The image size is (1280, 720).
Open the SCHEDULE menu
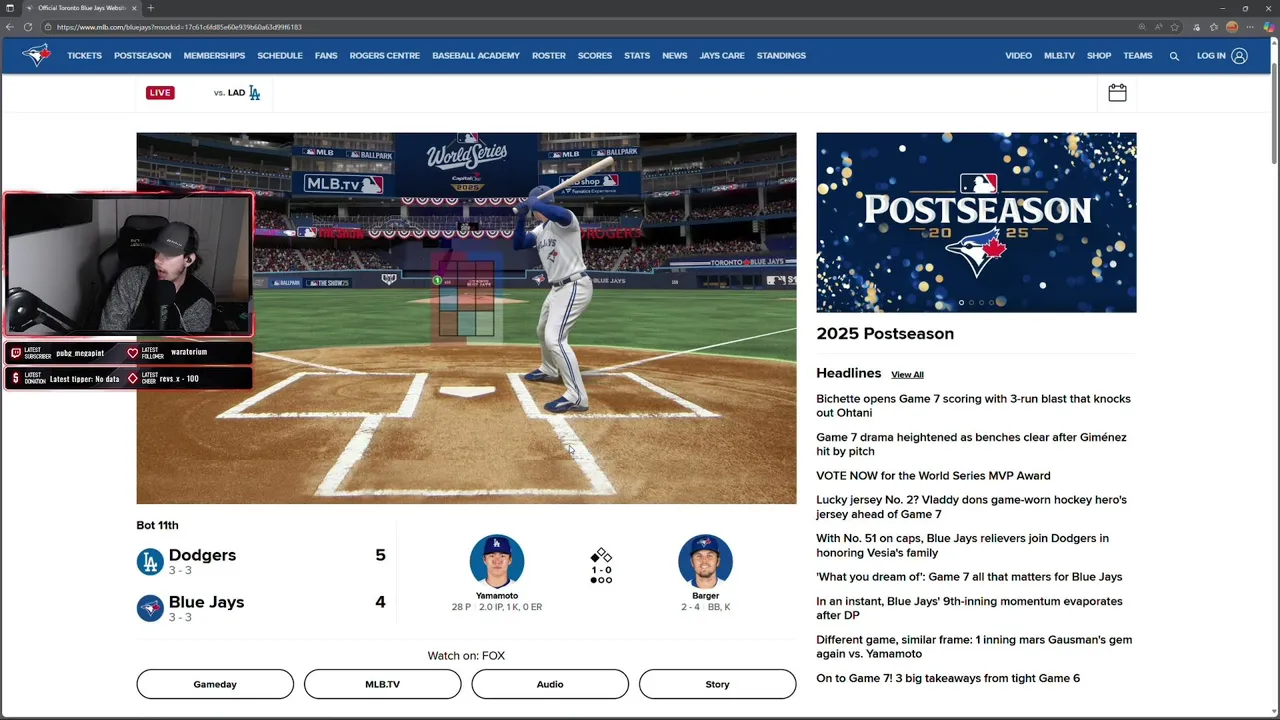coord(280,56)
